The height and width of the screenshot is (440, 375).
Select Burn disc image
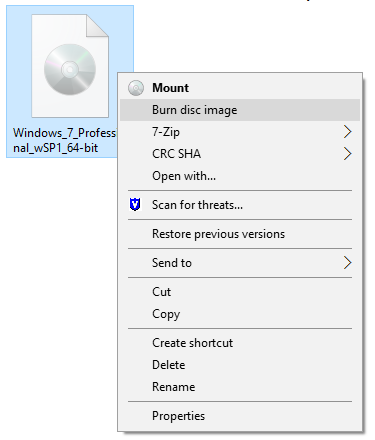click(240, 110)
